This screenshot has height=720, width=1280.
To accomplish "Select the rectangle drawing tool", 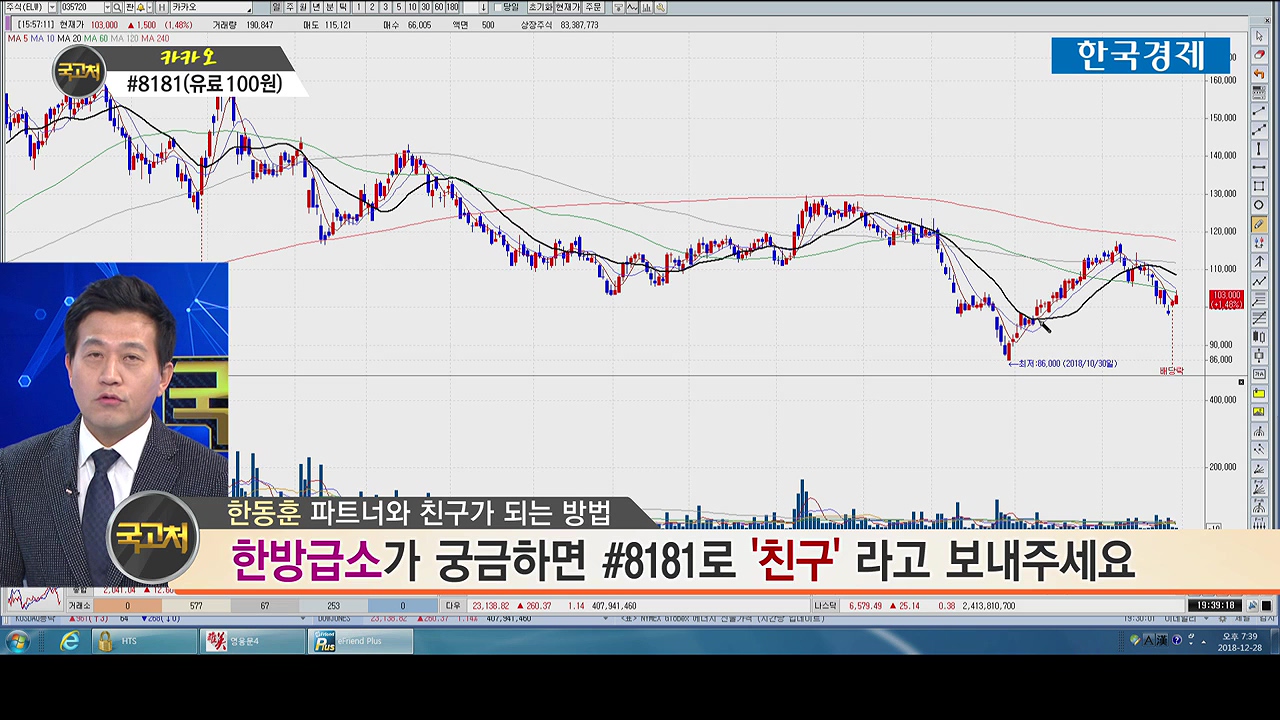I will coord(1260,186).
